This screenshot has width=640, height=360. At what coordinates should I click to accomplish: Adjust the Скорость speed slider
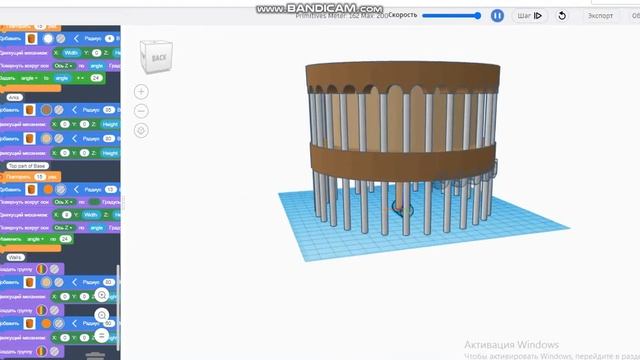(x=451, y=16)
